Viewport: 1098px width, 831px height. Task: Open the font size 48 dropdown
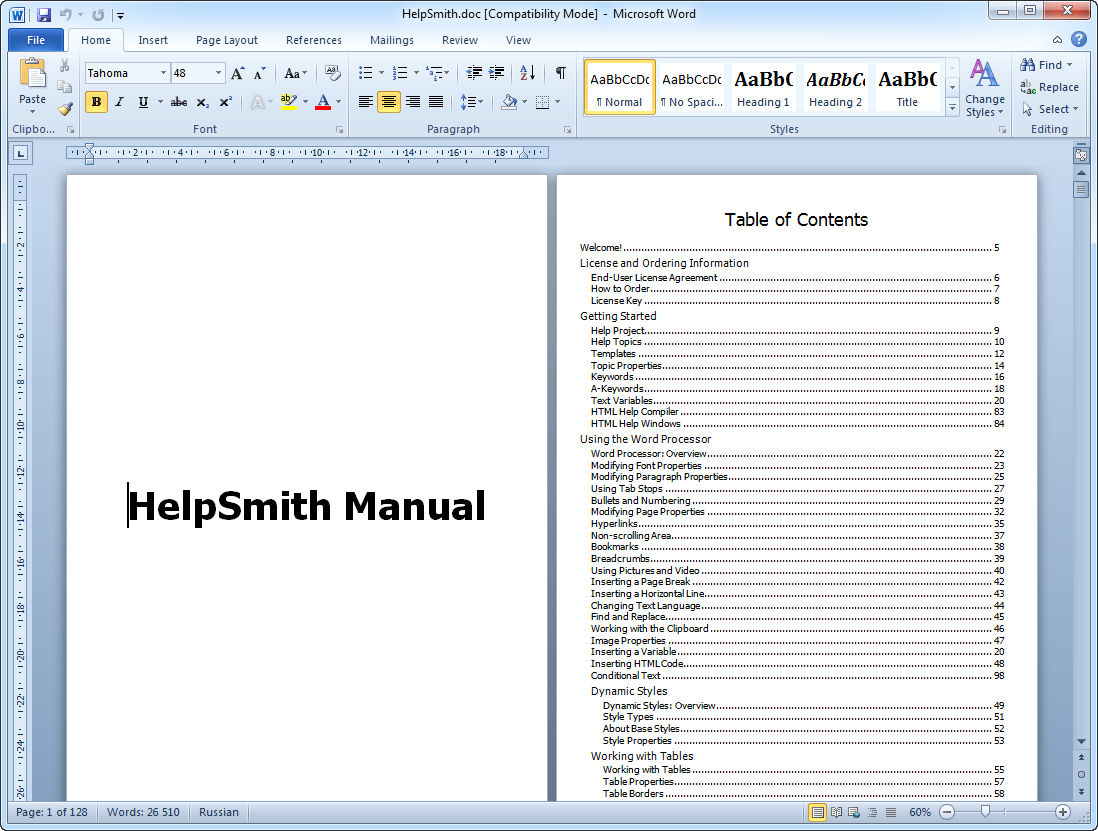tap(218, 73)
